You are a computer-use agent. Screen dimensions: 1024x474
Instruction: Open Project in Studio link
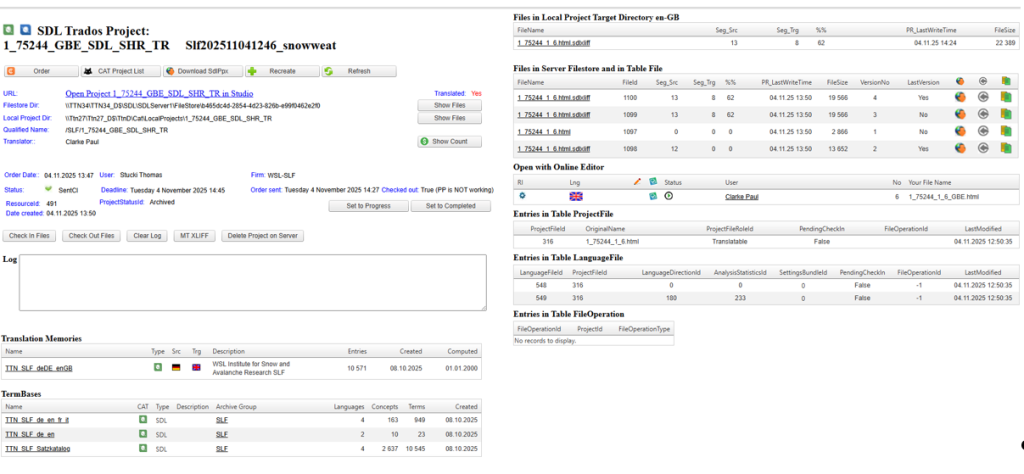160,93
